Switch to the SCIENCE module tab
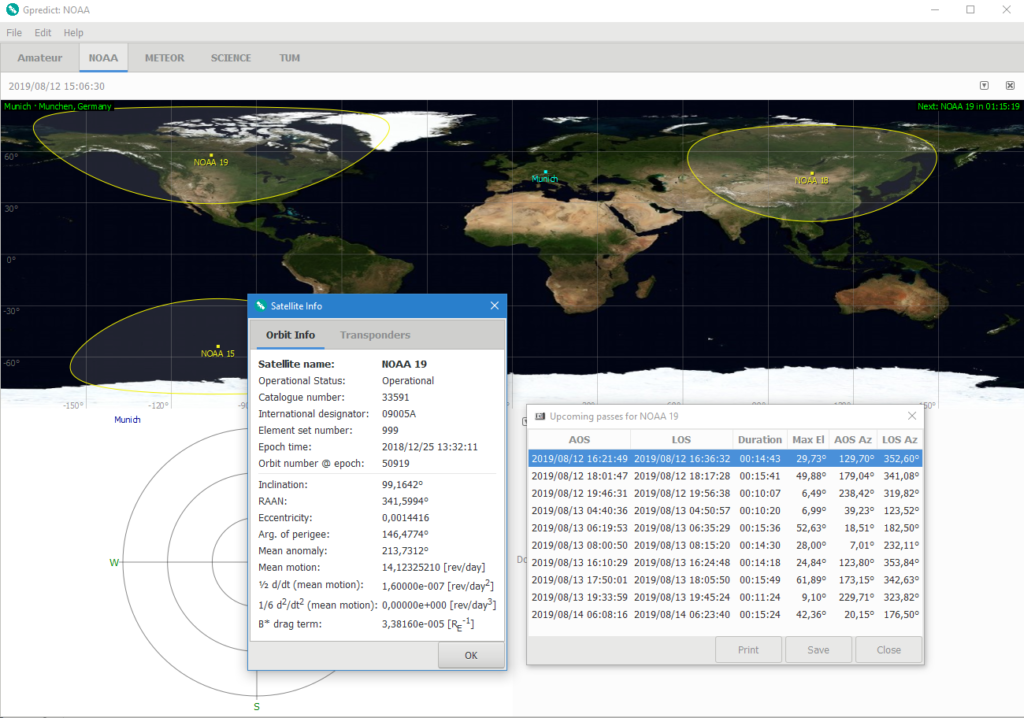Viewport: 1024px width, 718px height. (231, 57)
